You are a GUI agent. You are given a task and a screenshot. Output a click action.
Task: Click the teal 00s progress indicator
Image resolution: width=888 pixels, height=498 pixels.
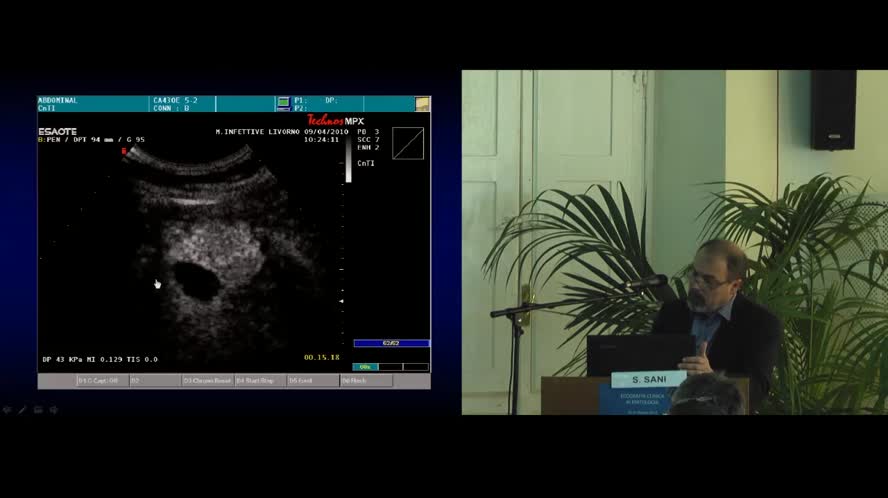[x=365, y=367]
